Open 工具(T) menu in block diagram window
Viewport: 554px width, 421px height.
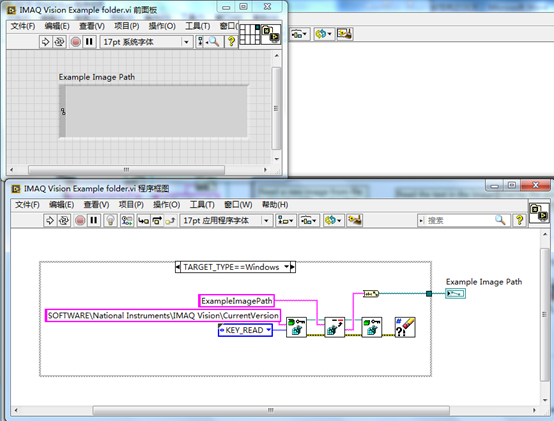click(202, 205)
